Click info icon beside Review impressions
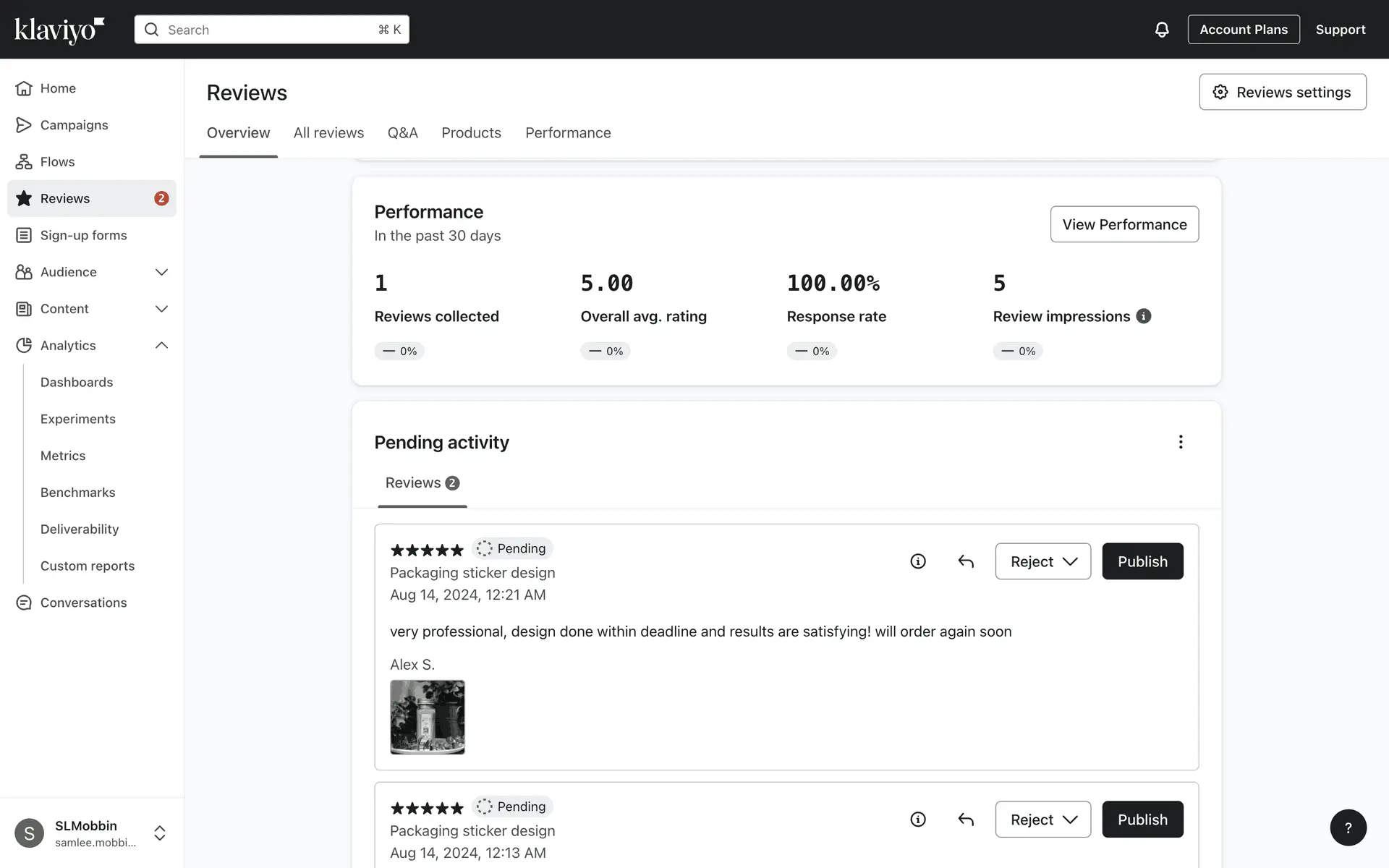Screen dimensions: 1389x868 click(x=1143, y=316)
